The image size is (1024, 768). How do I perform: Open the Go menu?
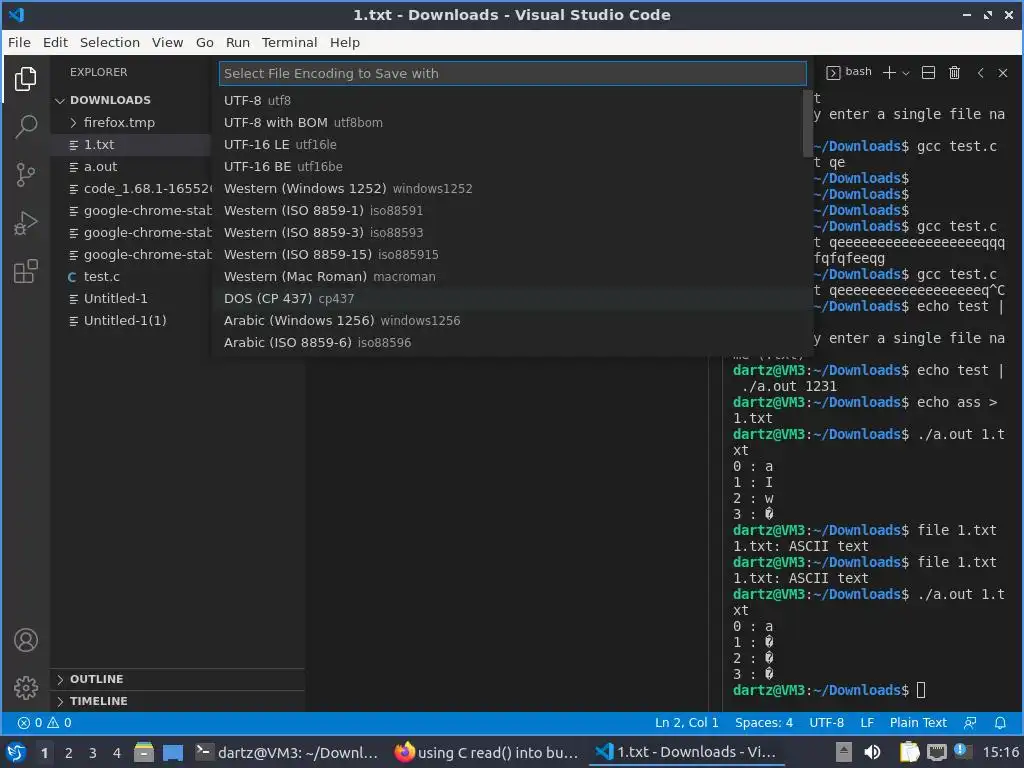click(204, 42)
